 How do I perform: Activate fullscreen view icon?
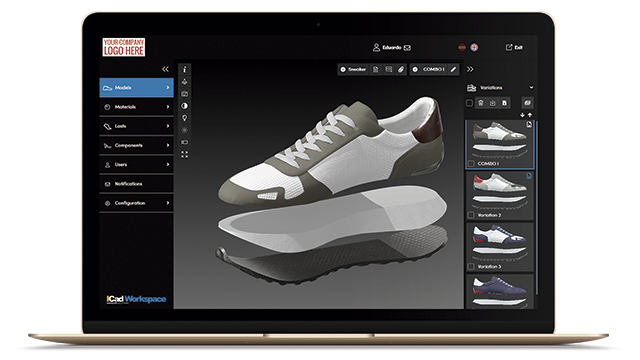pyautogui.click(x=184, y=155)
